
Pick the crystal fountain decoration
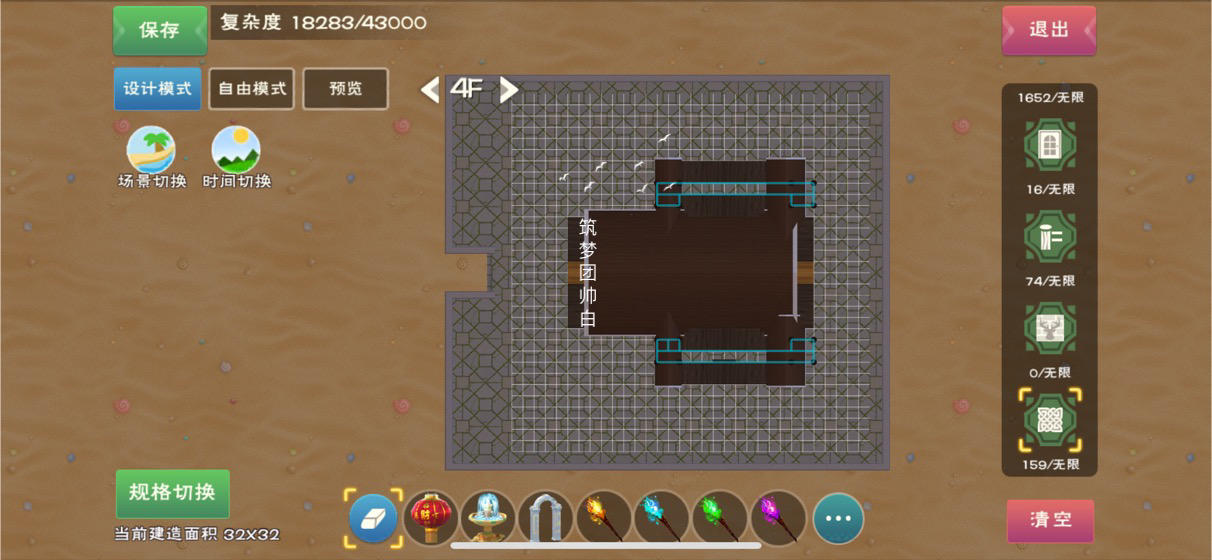pos(489,518)
